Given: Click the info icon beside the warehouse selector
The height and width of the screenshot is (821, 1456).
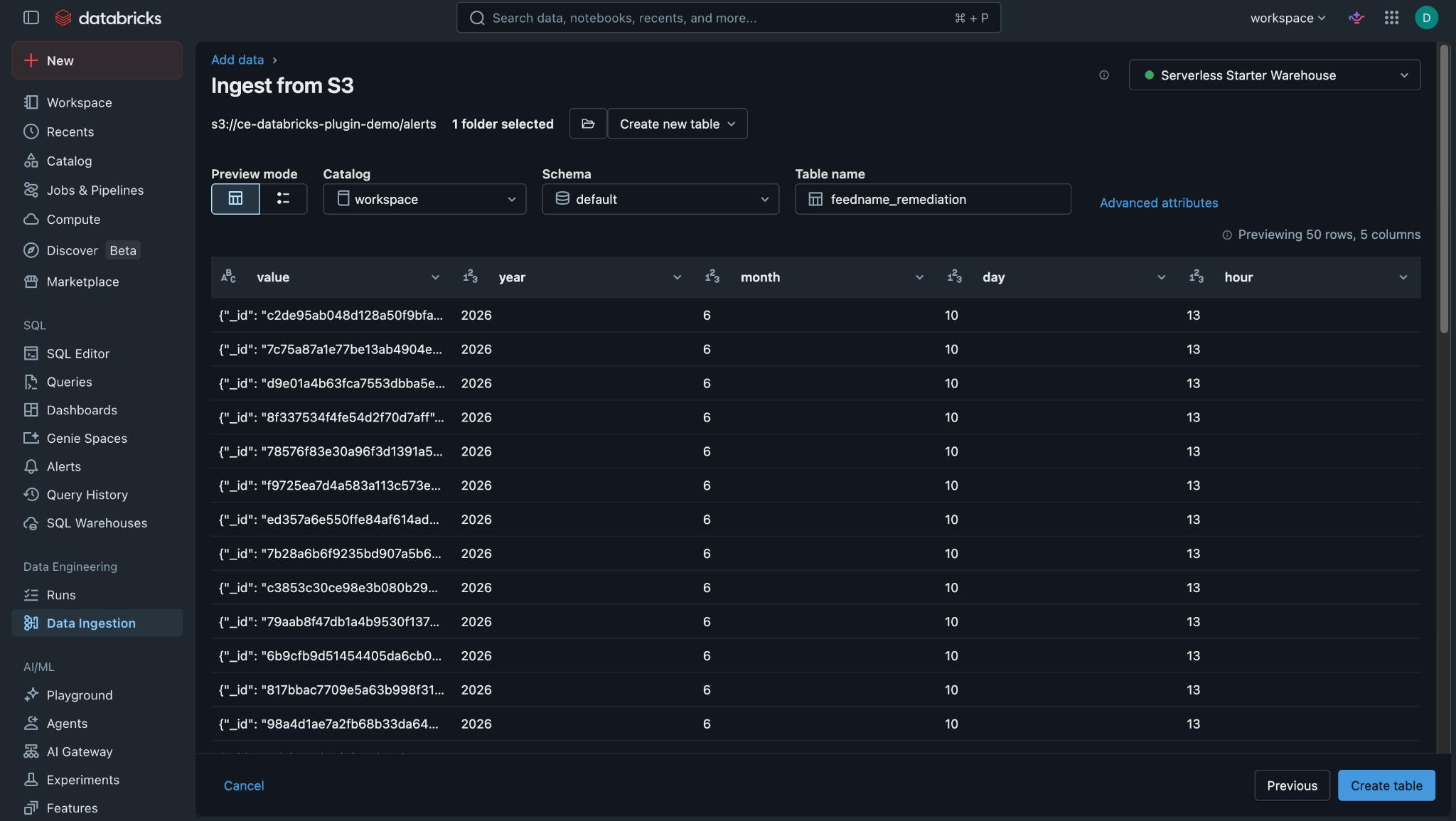Looking at the screenshot, I should click(x=1104, y=75).
